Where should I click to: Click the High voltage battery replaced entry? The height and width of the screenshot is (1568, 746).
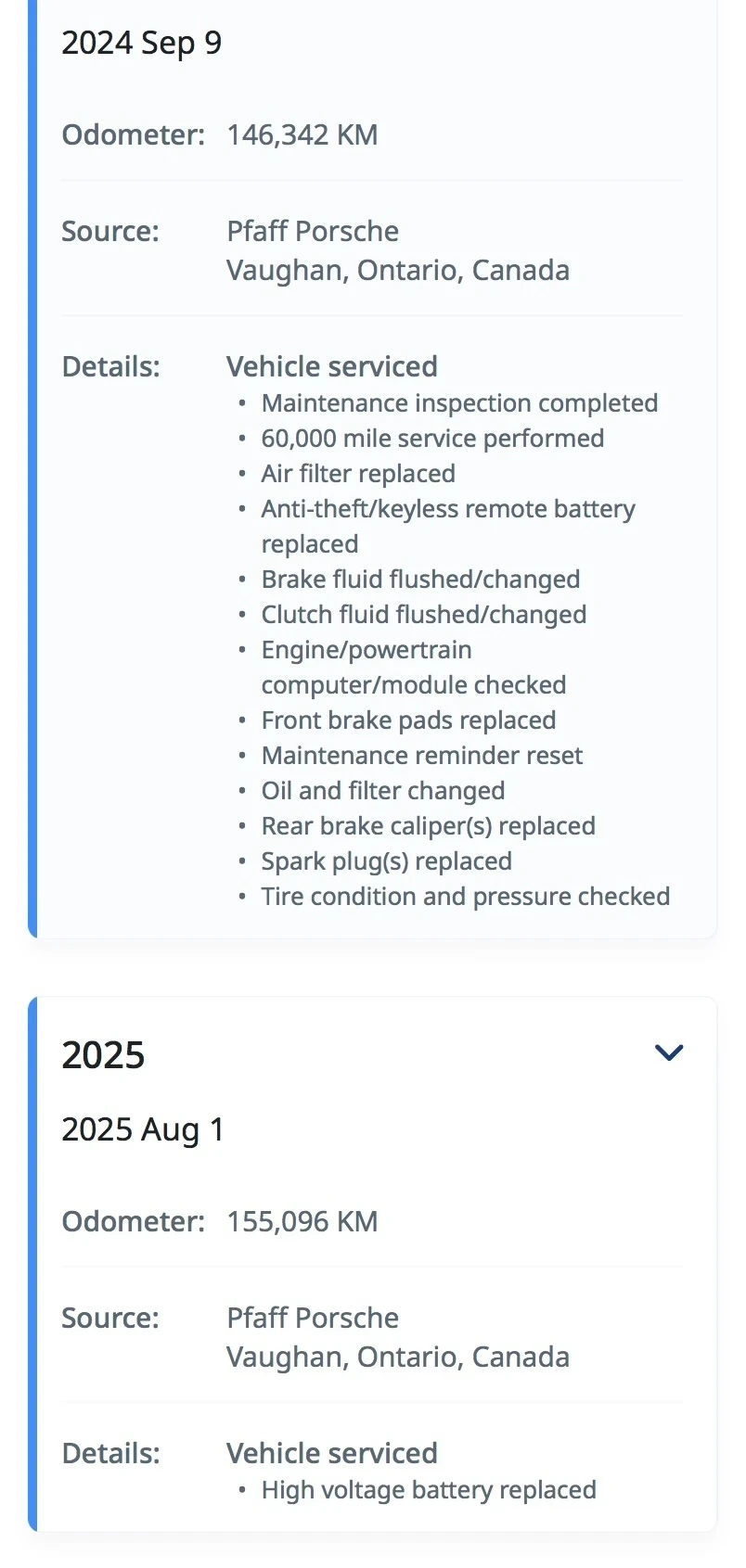[428, 1490]
